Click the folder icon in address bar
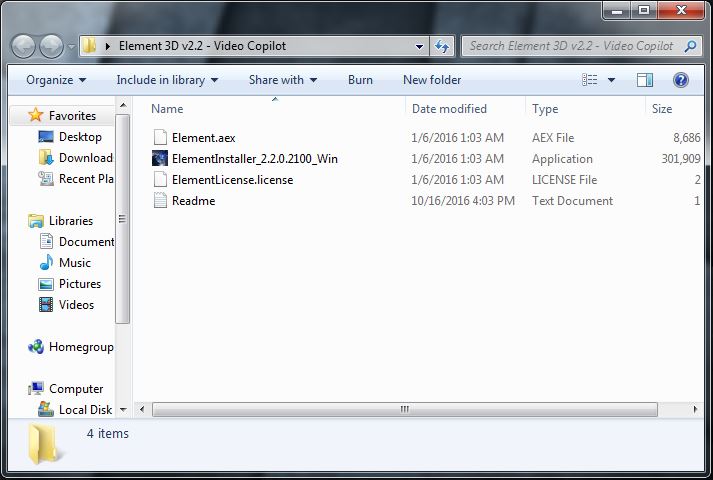This screenshot has height=480, width=713. [x=90, y=46]
